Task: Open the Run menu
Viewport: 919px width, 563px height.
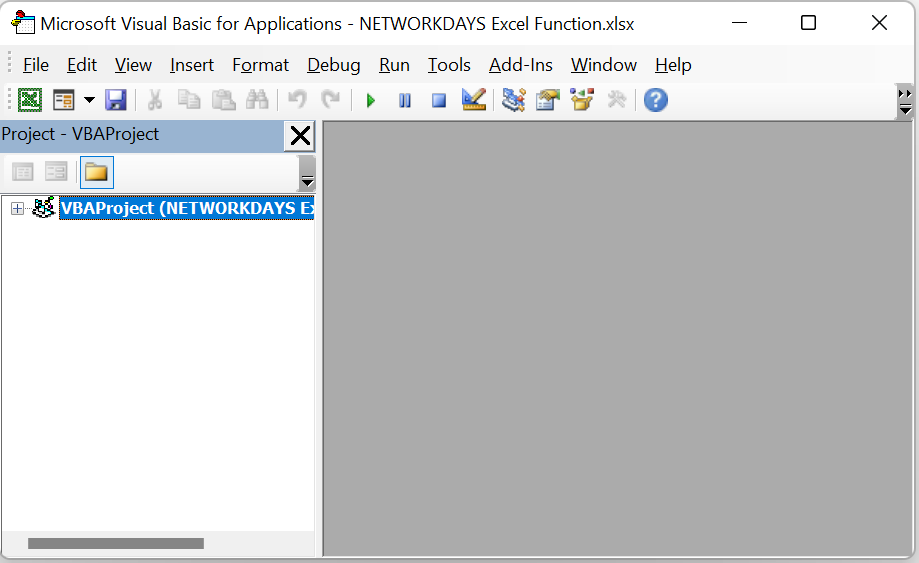Action: (394, 65)
